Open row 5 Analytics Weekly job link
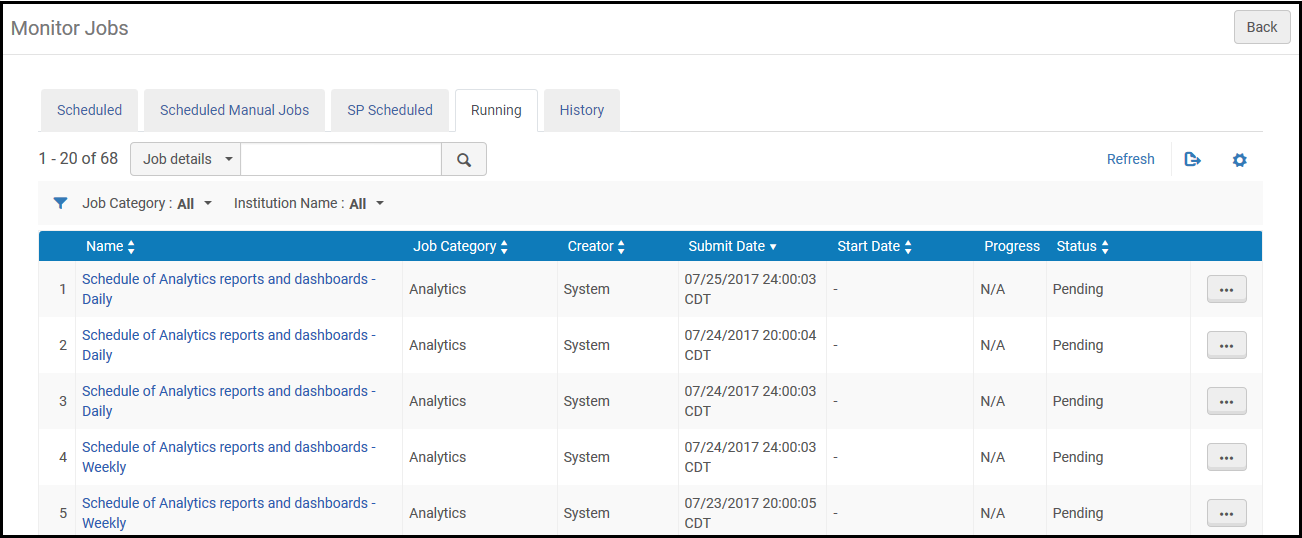 [229, 513]
